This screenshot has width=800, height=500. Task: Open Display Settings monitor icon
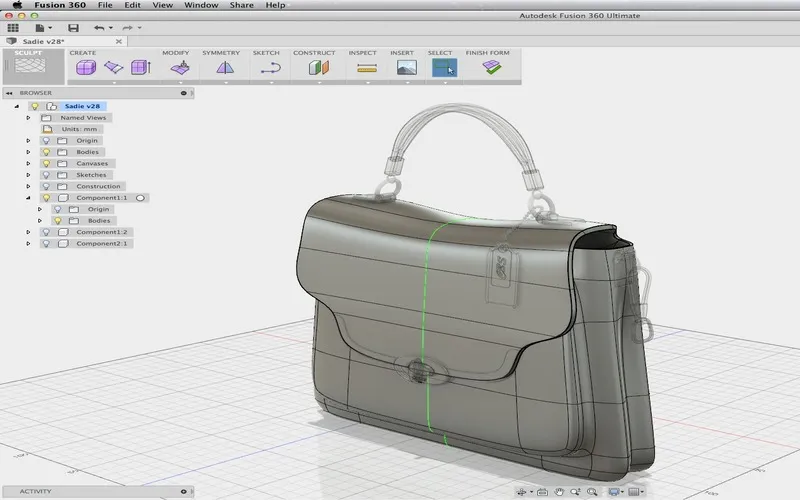pyautogui.click(x=614, y=491)
